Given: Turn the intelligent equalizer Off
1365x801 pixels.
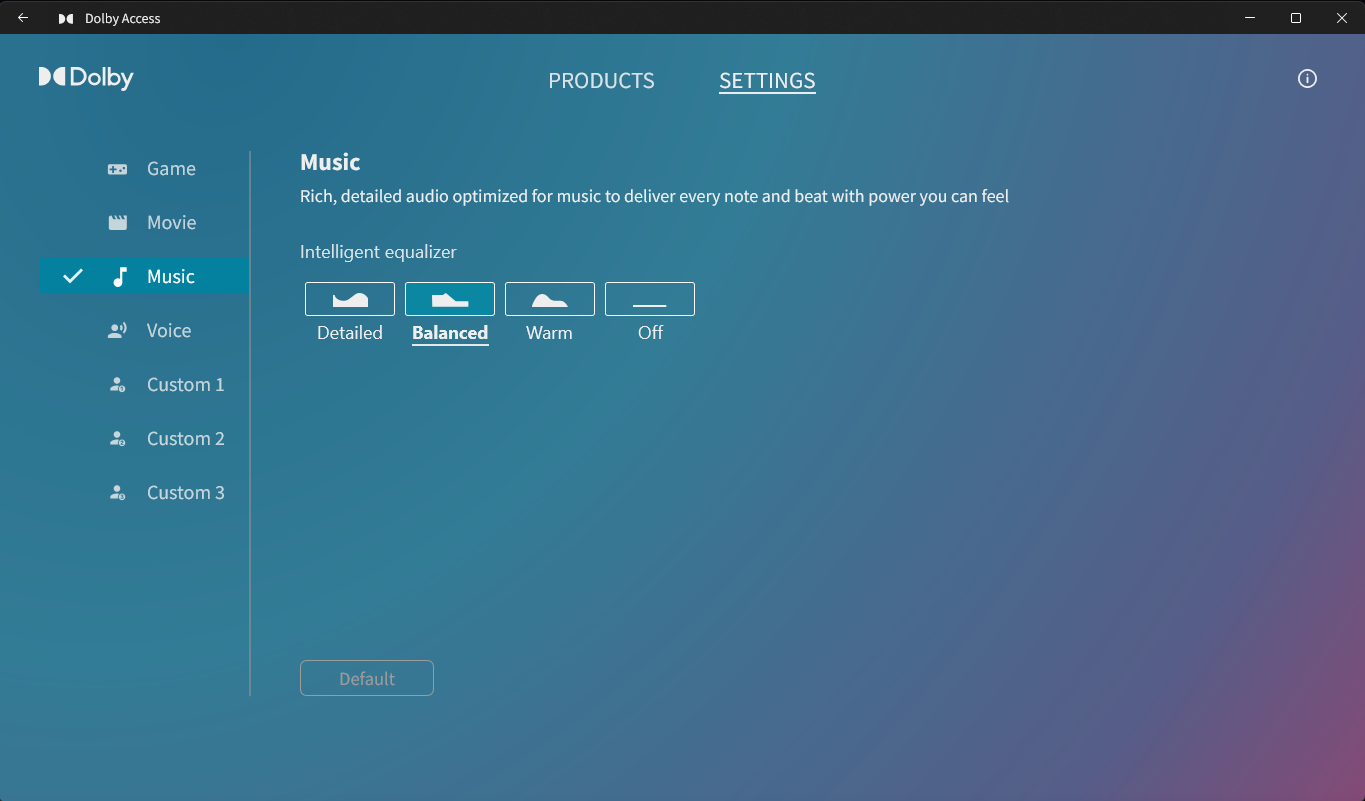Looking at the screenshot, I should (650, 299).
